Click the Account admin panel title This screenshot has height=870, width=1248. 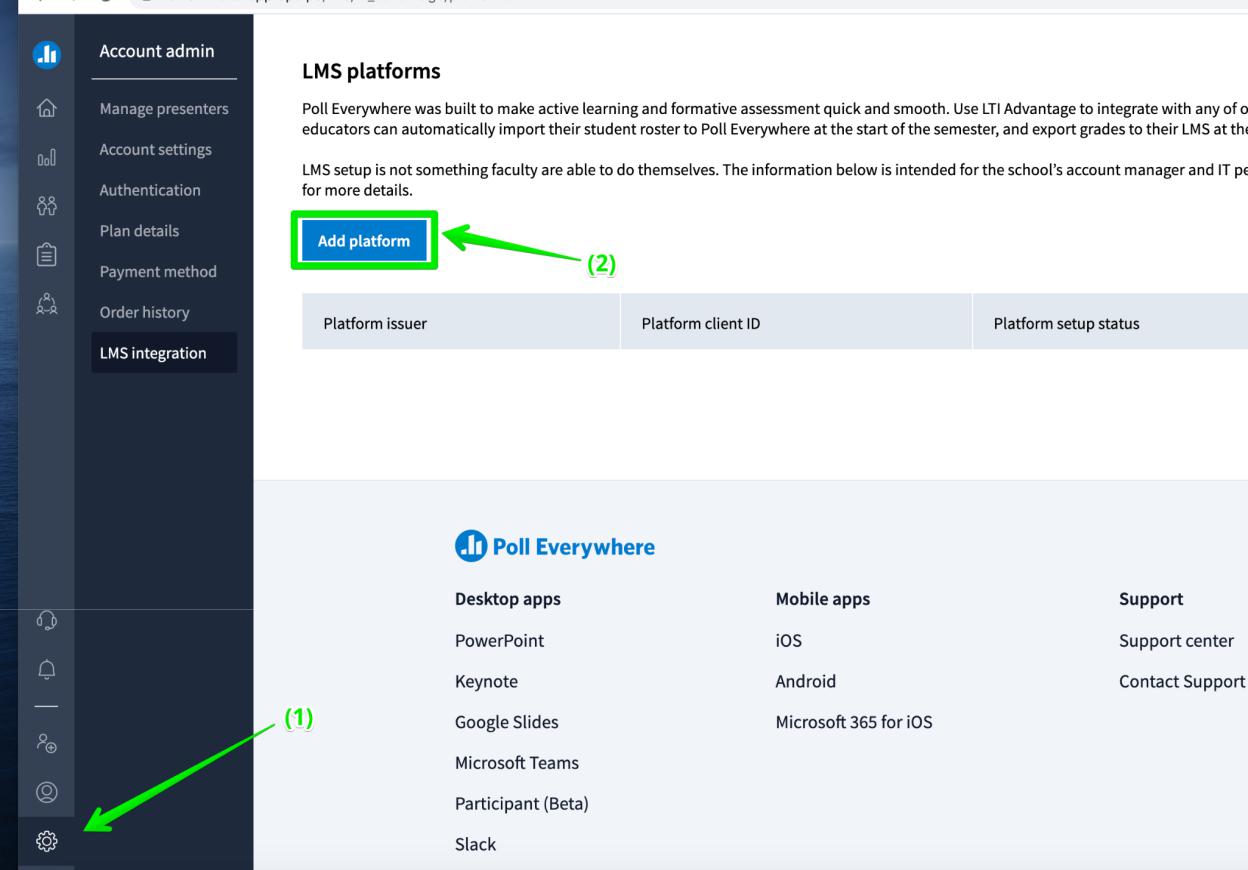pos(157,52)
